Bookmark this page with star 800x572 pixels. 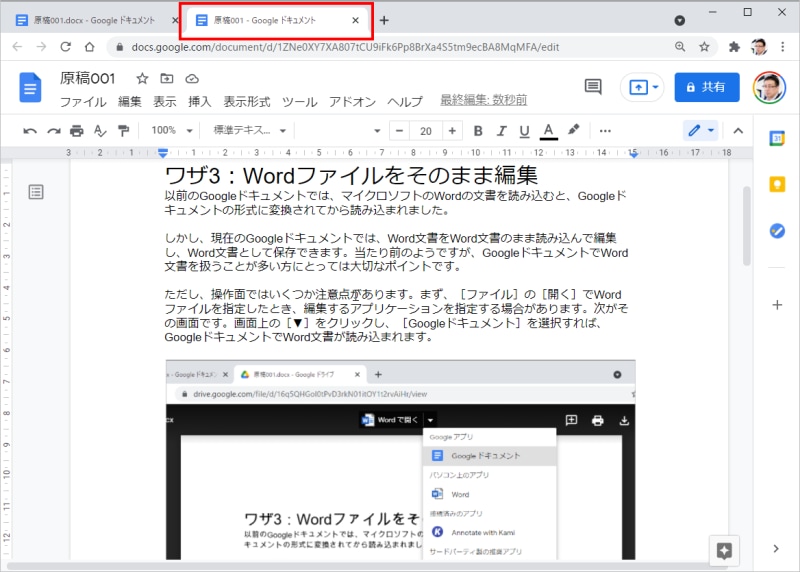(705, 47)
